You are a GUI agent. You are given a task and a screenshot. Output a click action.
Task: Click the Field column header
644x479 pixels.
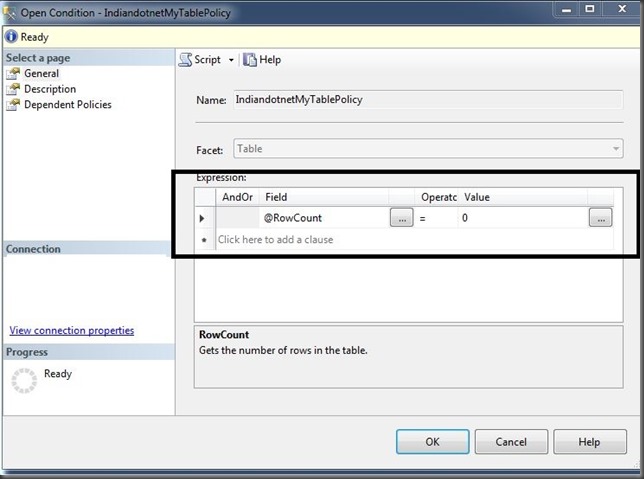tap(324, 197)
